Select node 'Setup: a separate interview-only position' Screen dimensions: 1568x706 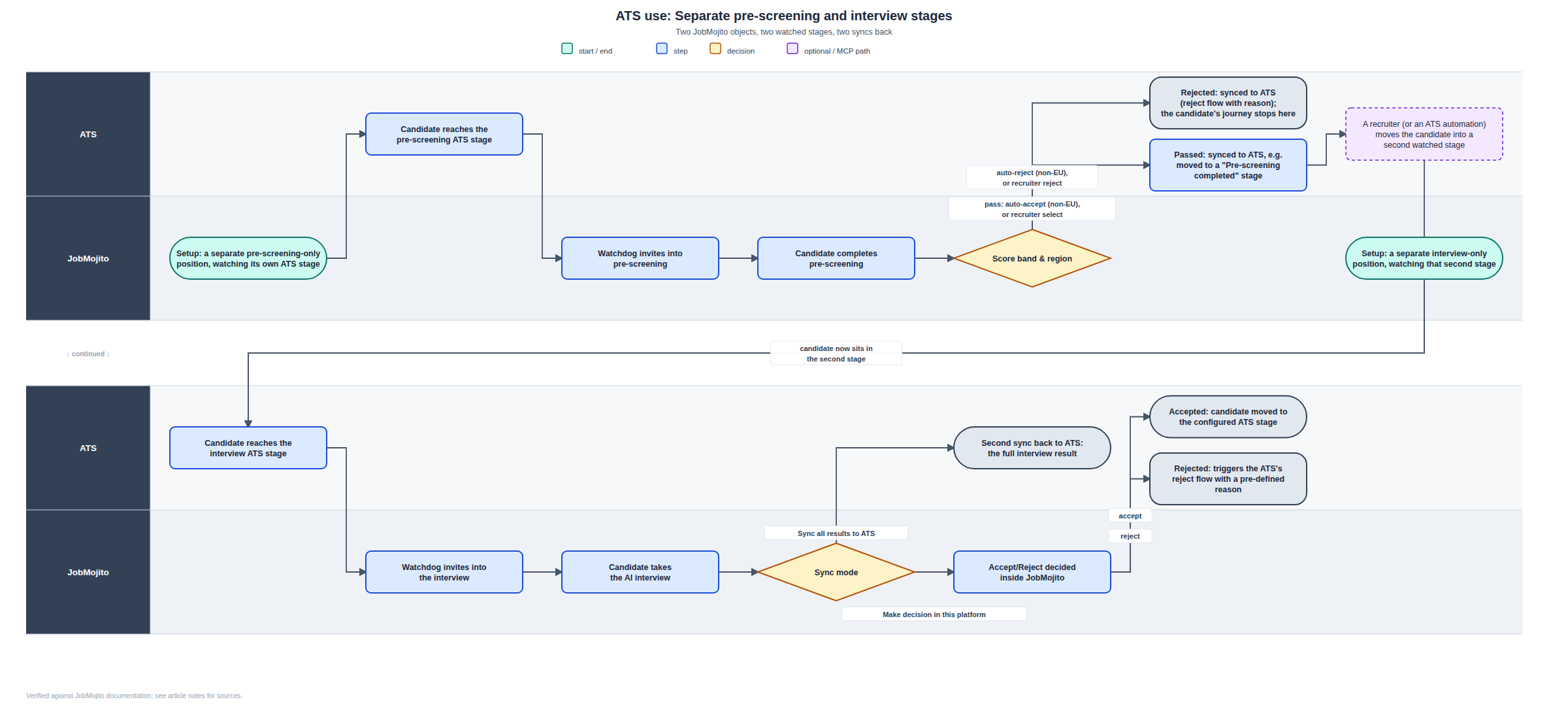(x=1424, y=258)
